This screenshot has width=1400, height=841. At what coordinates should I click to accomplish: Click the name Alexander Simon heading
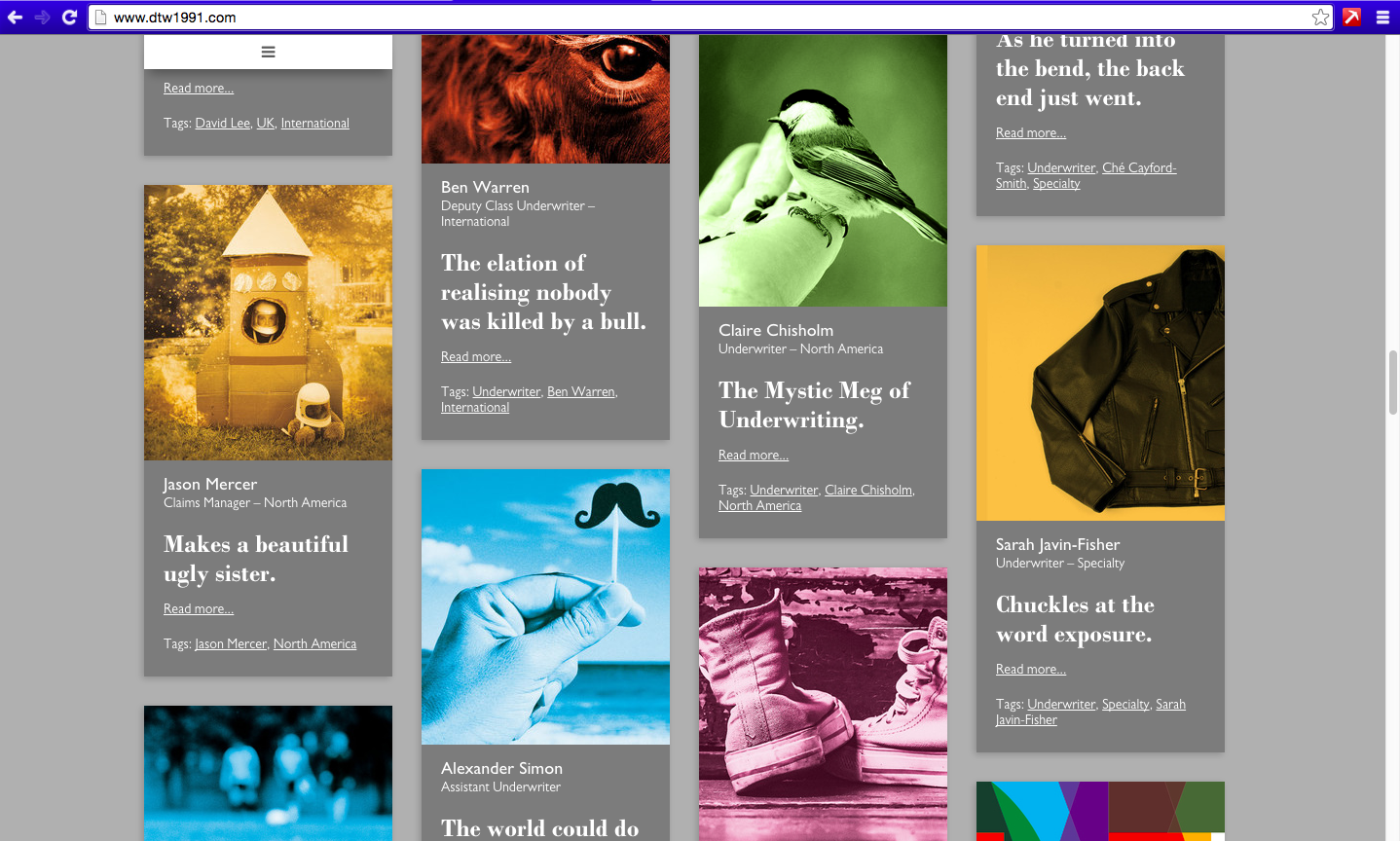501,768
